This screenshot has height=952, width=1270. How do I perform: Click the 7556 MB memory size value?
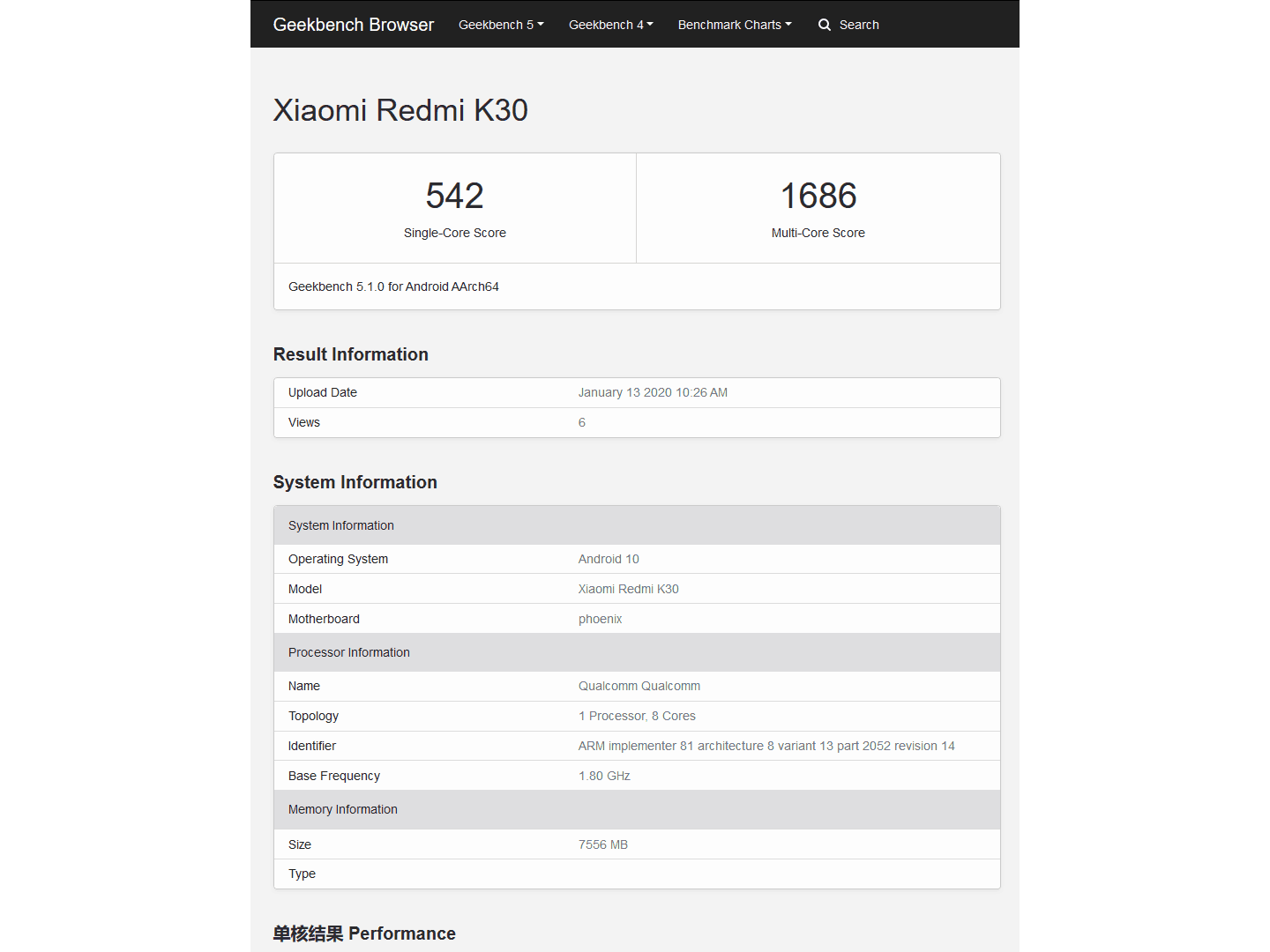point(603,844)
